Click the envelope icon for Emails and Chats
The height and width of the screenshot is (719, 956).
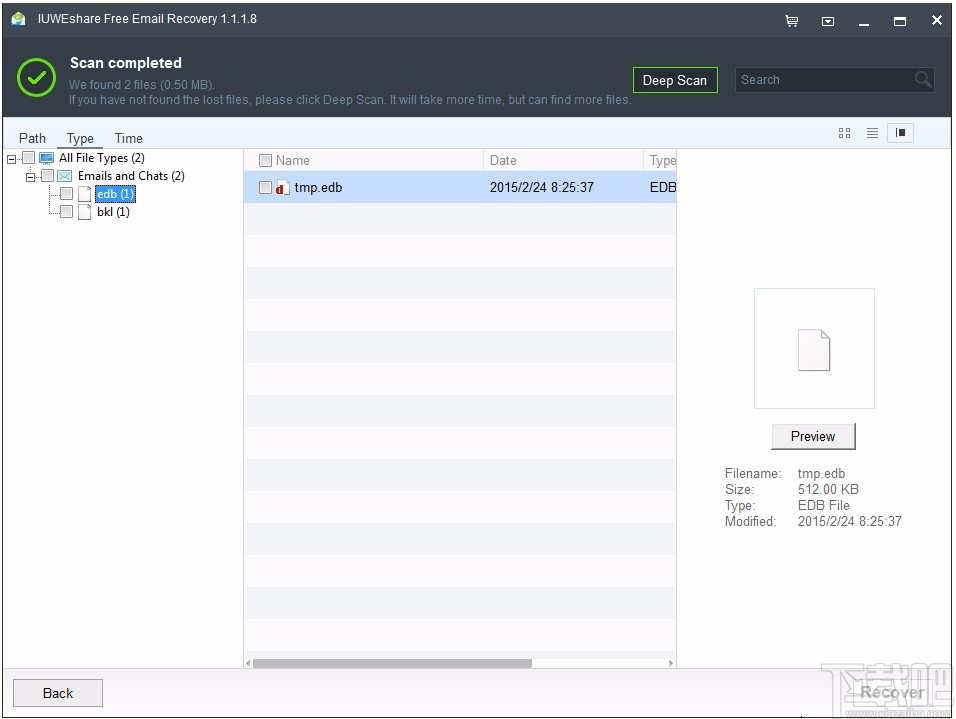65,176
